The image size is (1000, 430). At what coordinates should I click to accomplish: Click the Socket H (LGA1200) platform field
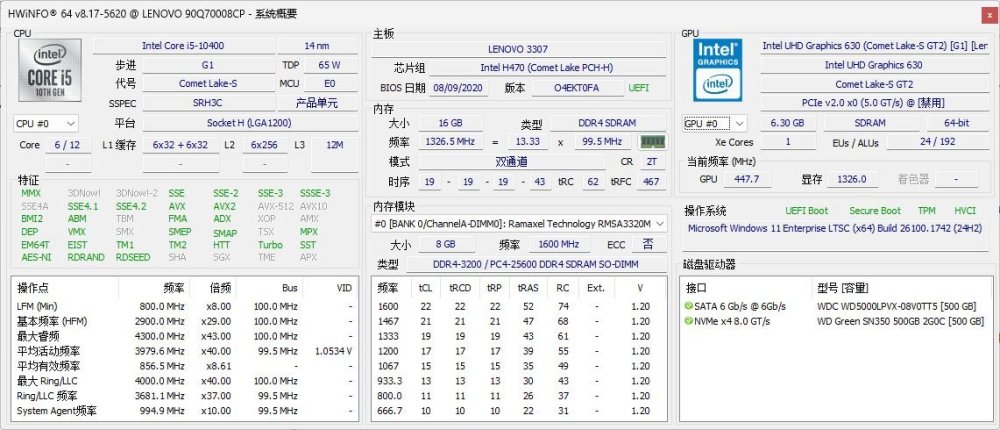pyautogui.click(x=249, y=123)
